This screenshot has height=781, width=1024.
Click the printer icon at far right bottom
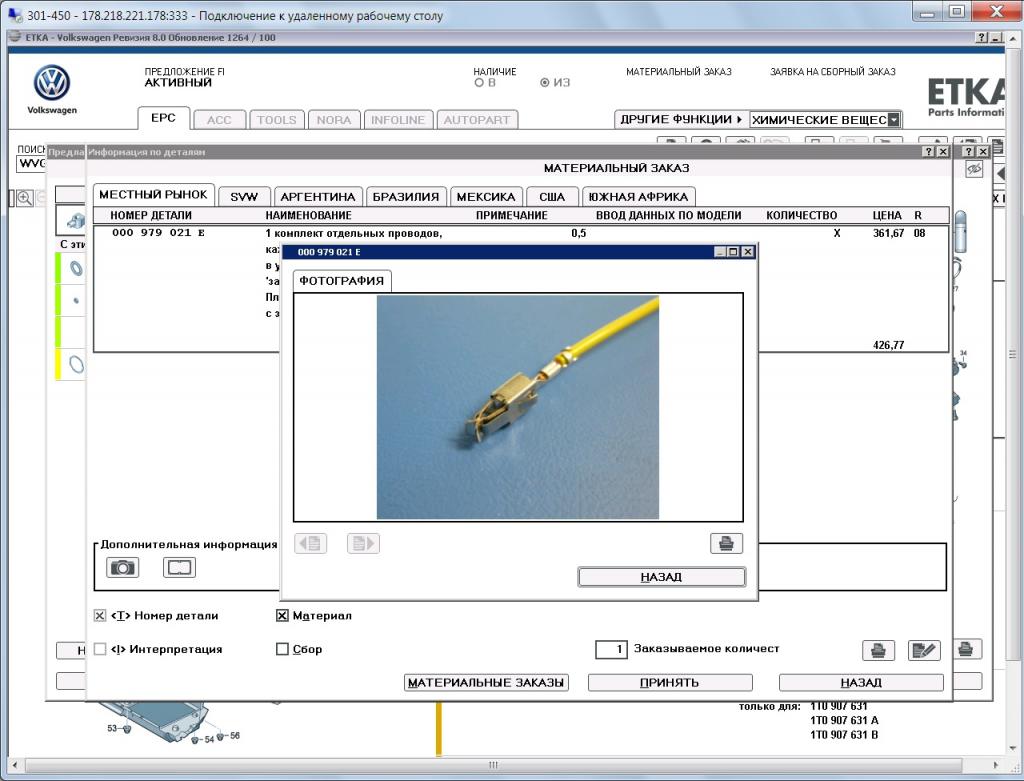tap(966, 649)
